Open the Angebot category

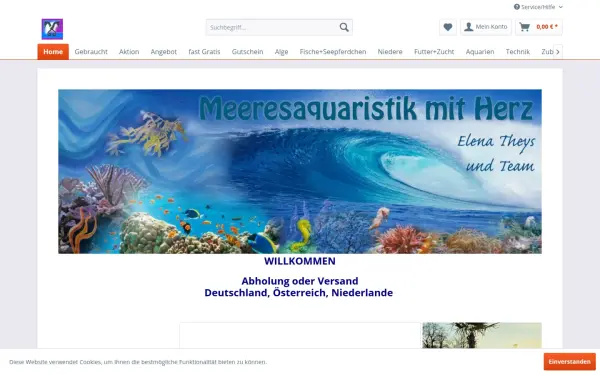coord(164,52)
